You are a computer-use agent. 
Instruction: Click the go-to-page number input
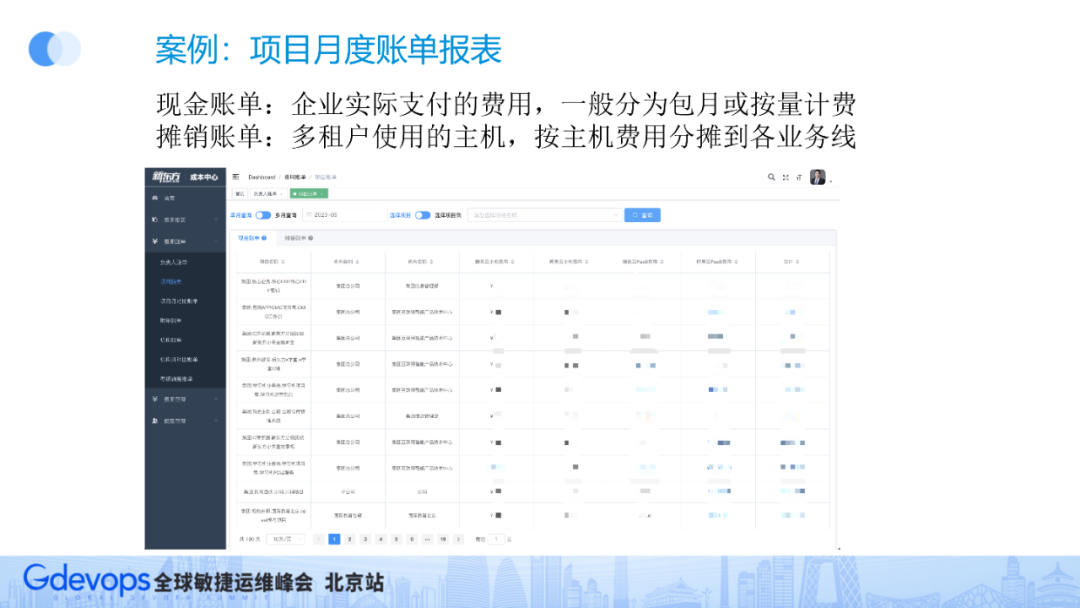click(496, 539)
